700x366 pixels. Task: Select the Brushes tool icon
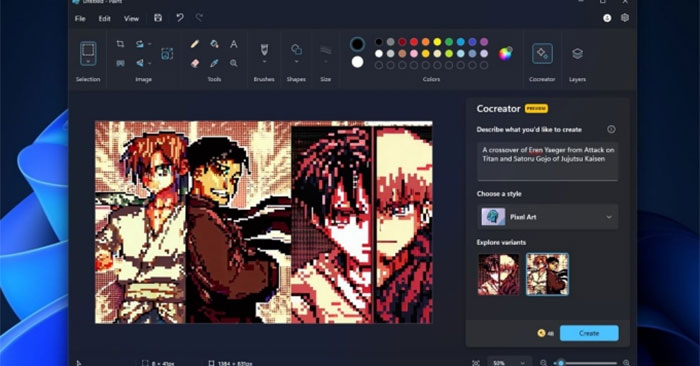point(264,49)
